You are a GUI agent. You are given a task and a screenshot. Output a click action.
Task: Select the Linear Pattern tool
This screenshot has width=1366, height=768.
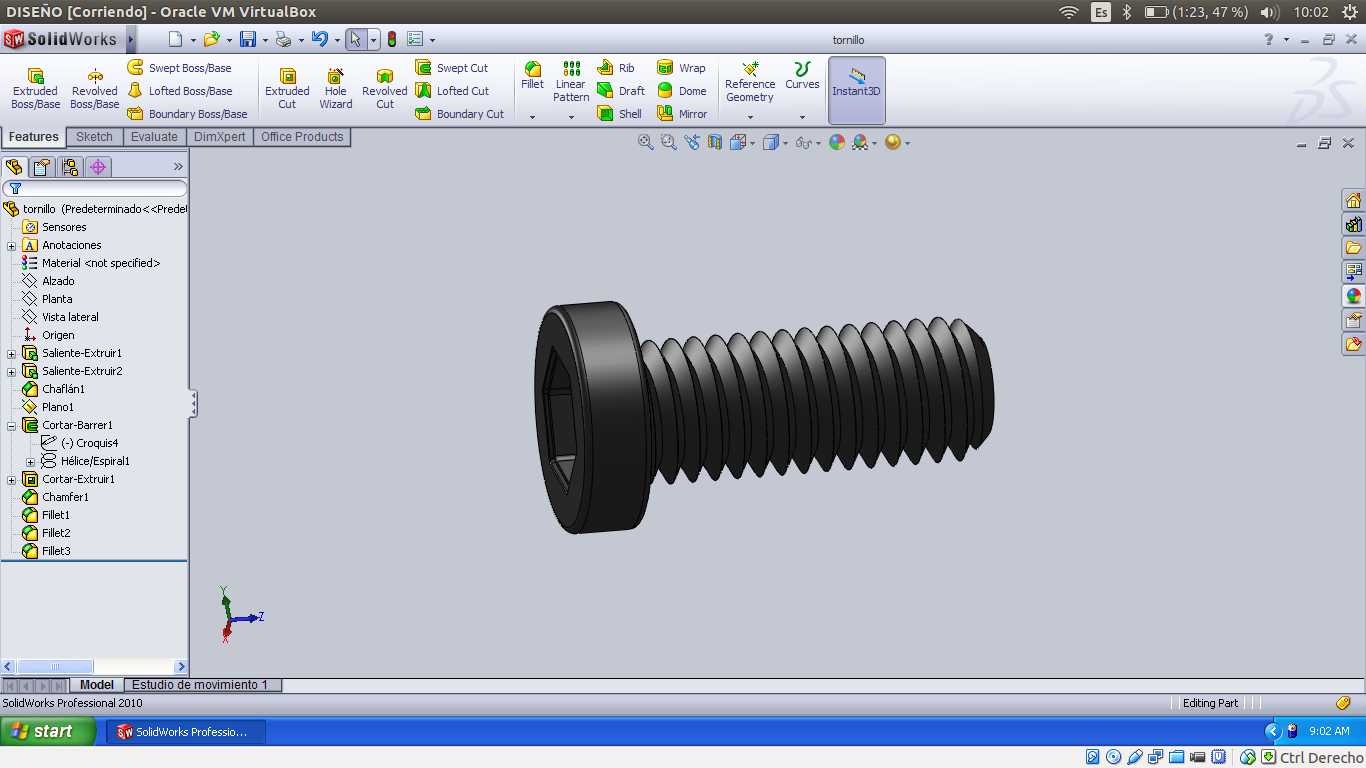point(571,81)
